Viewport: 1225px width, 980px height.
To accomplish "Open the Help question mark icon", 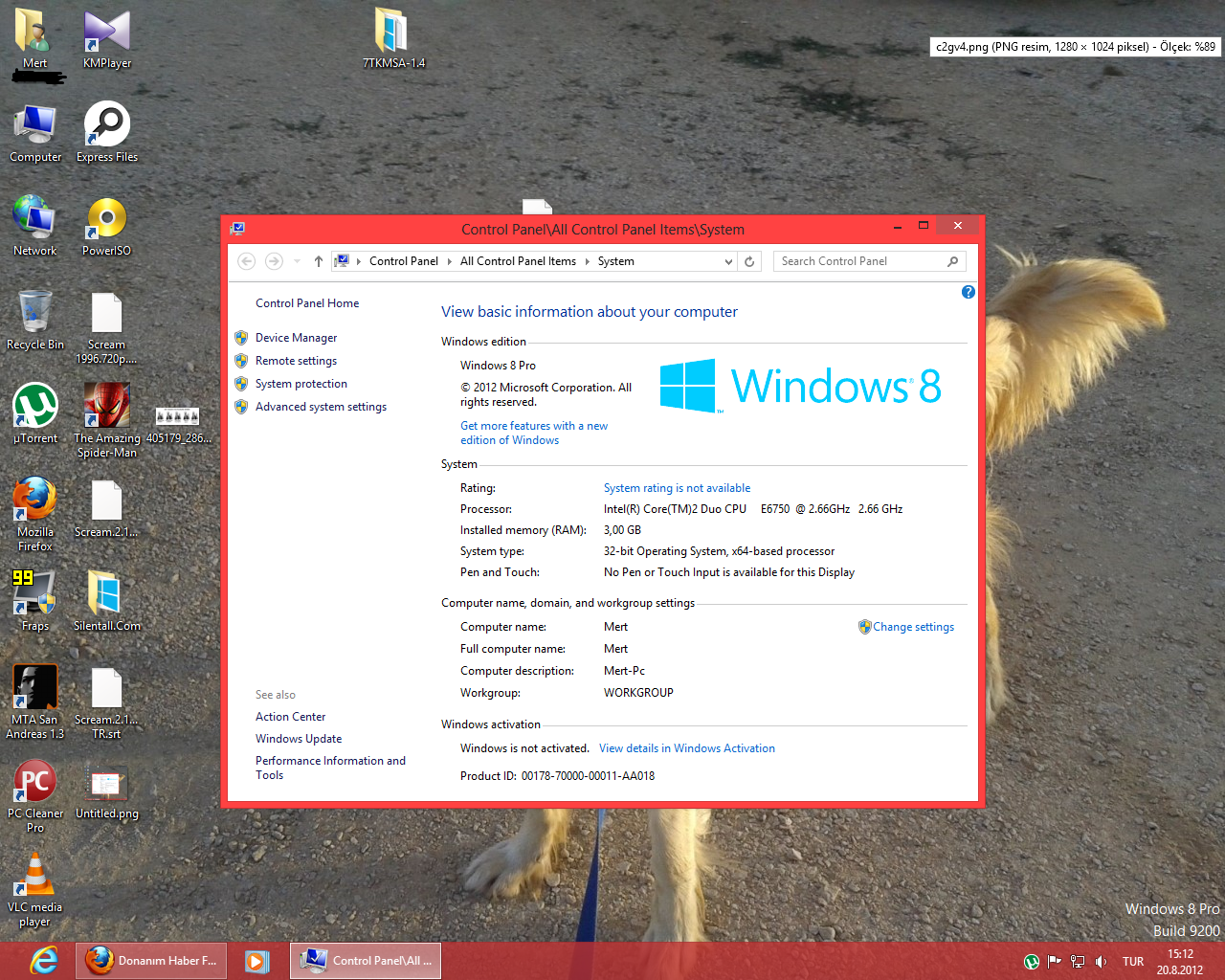I will 969,292.
